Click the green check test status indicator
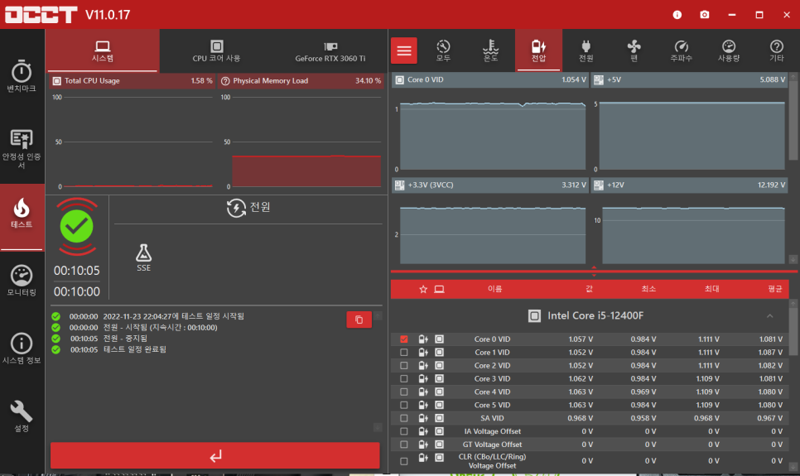The height and width of the screenshot is (476, 800). [77, 227]
